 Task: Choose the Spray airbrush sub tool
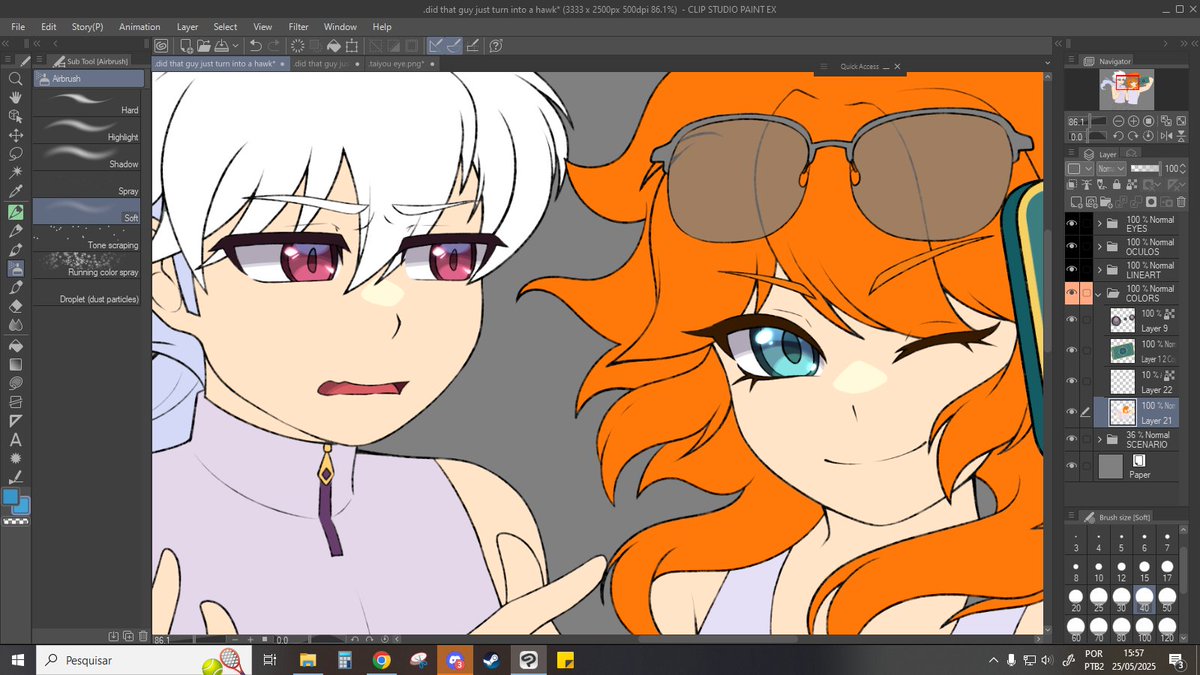[x=89, y=184]
